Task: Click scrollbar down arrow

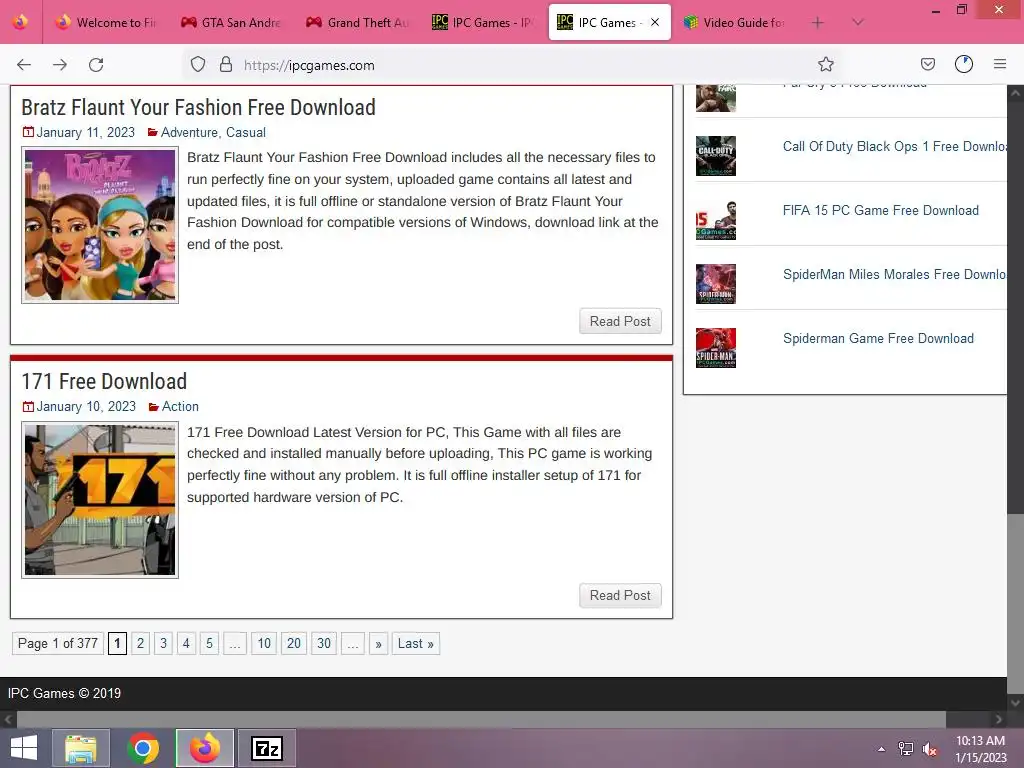Action: [x=1016, y=703]
